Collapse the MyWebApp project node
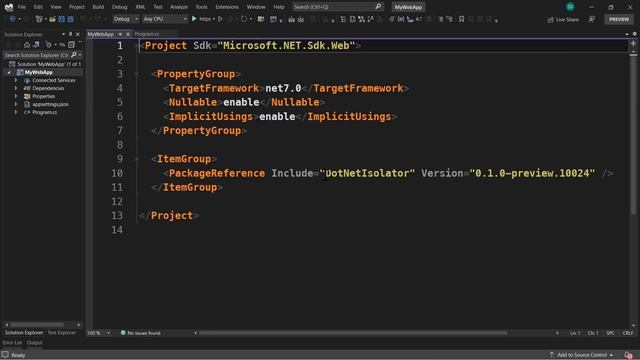 pos(9,72)
